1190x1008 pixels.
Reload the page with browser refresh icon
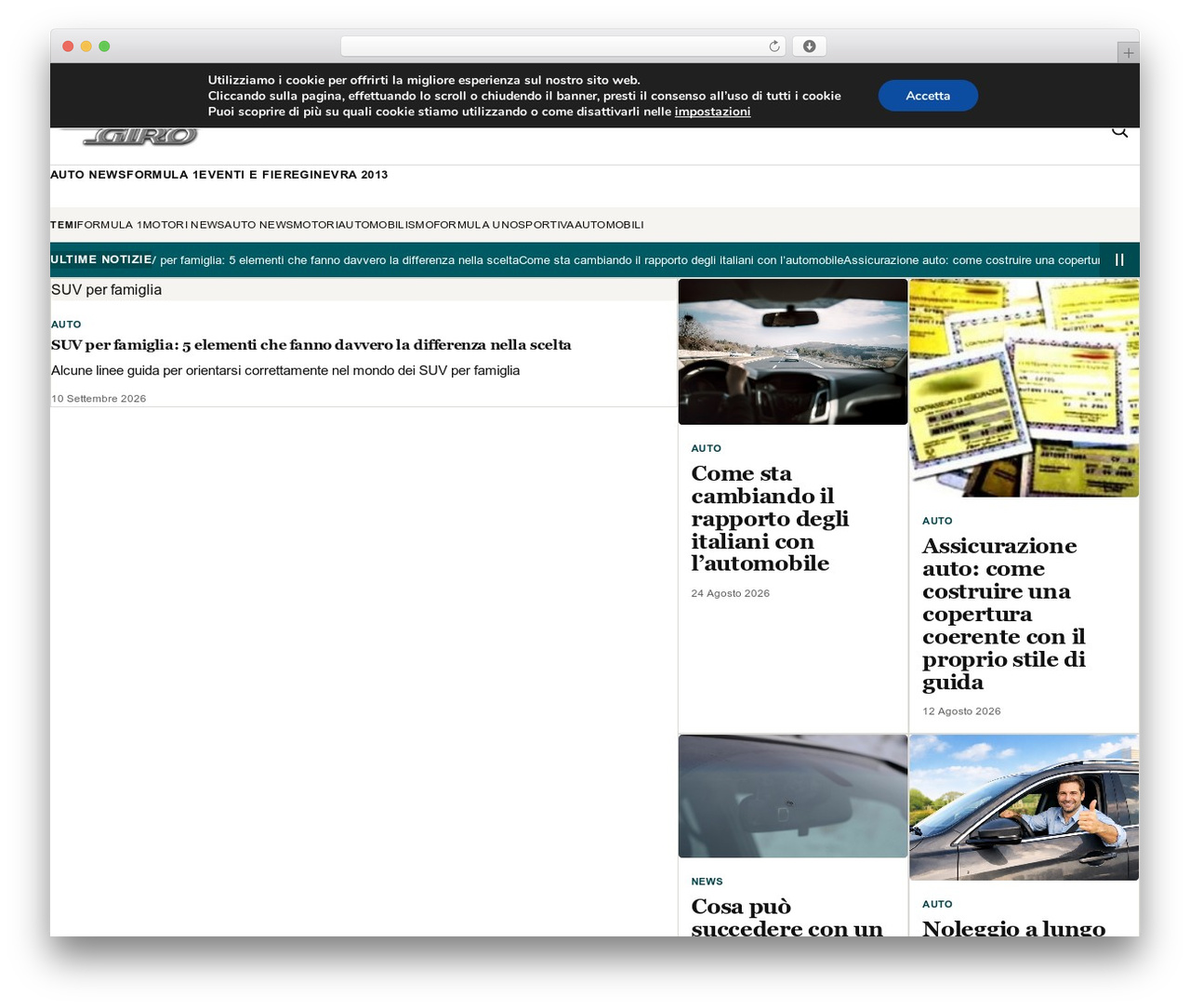(x=774, y=46)
